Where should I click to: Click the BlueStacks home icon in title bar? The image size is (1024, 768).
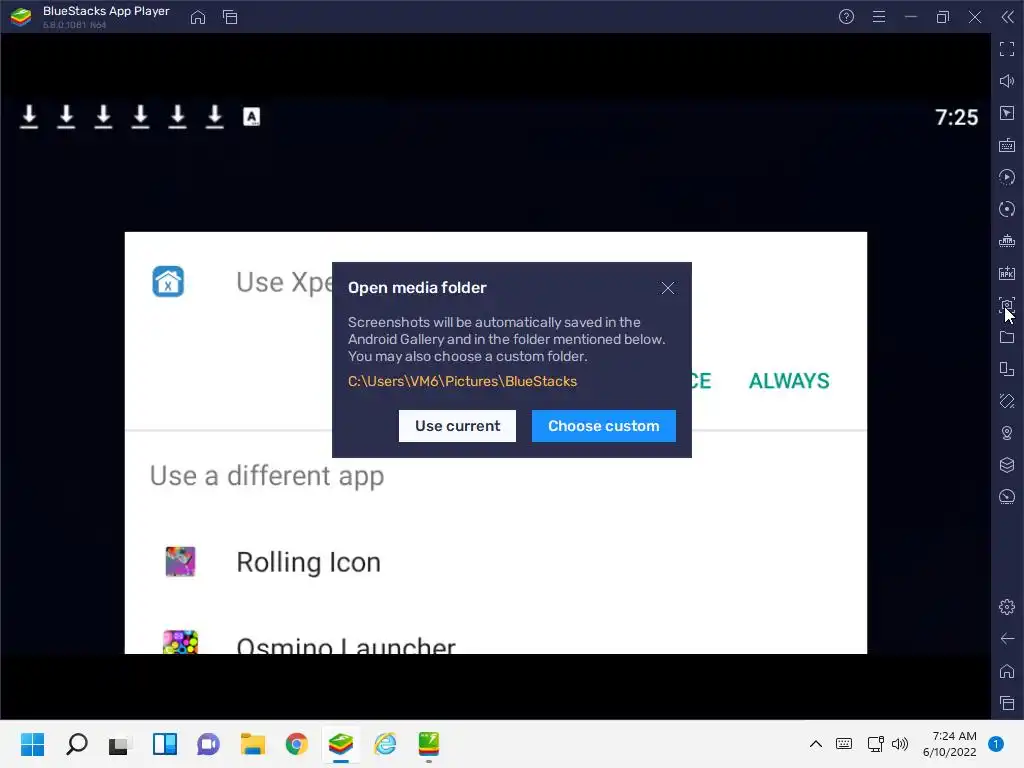[x=198, y=18]
